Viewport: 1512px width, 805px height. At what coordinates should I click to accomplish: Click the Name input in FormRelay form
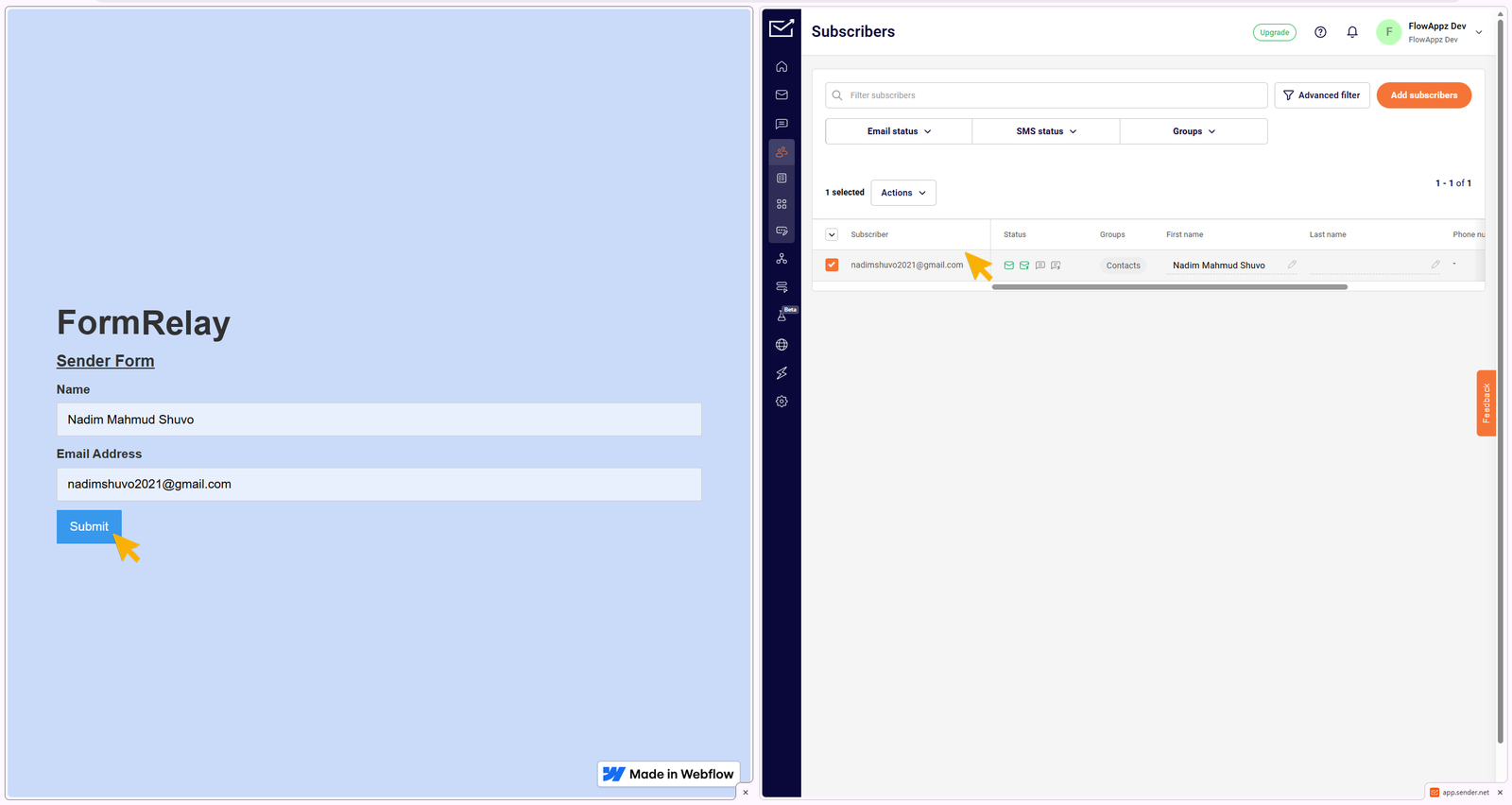point(379,420)
